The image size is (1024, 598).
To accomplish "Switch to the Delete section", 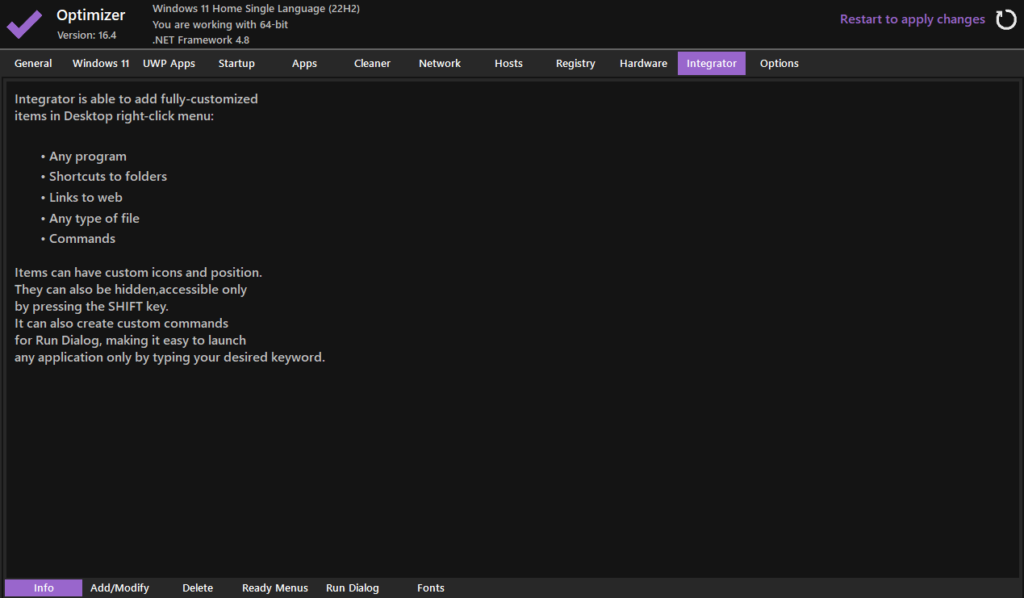I will pyautogui.click(x=198, y=588).
